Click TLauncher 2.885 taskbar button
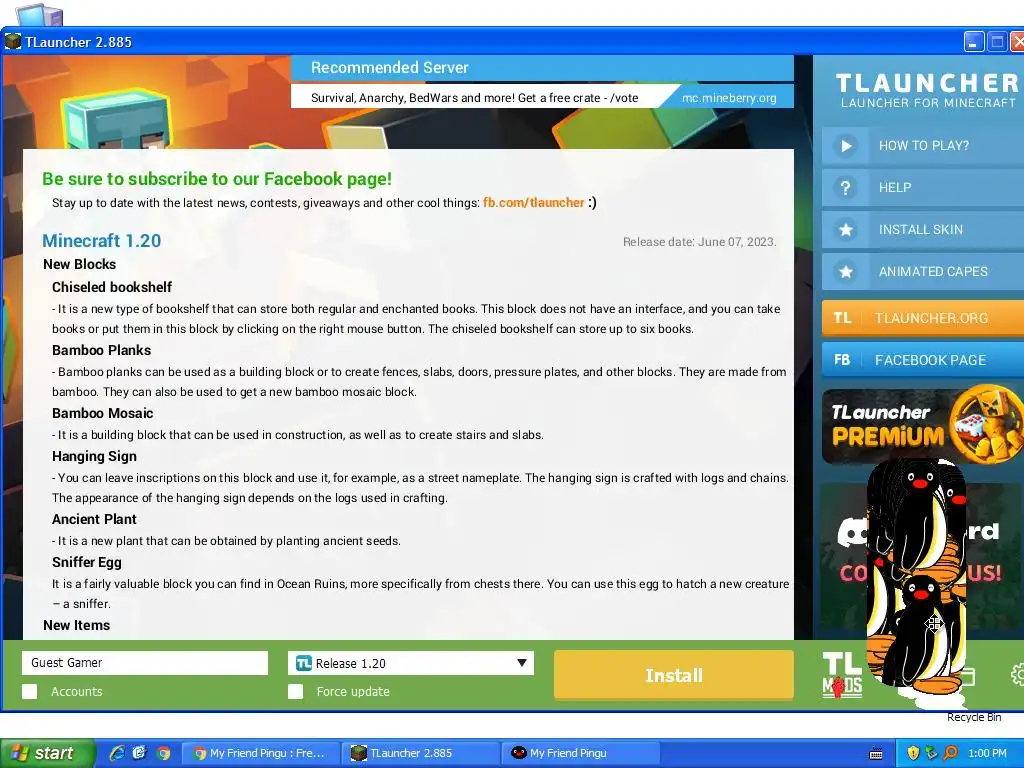The height and width of the screenshot is (768, 1024). [x=421, y=753]
